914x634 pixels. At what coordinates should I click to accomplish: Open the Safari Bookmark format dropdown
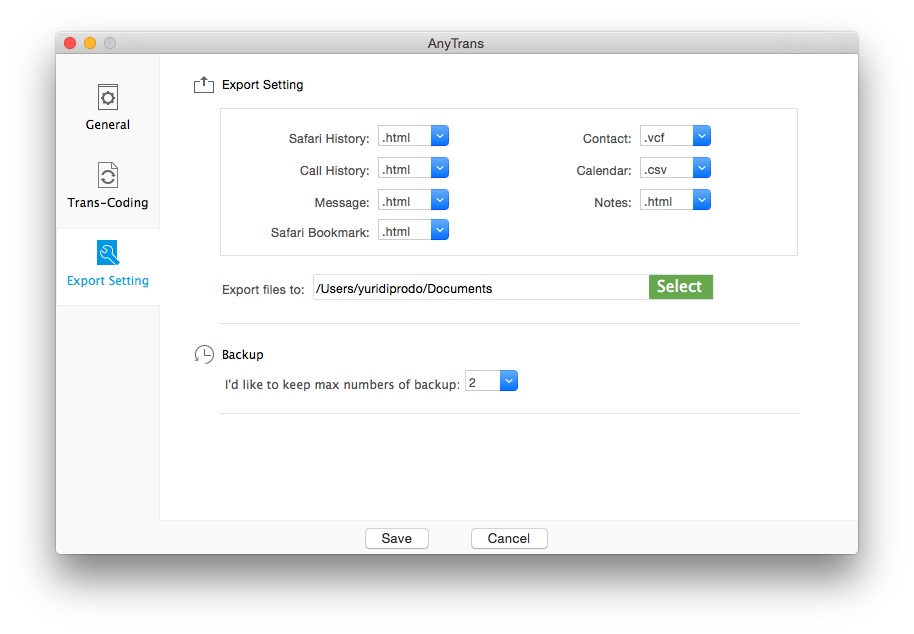coord(413,231)
